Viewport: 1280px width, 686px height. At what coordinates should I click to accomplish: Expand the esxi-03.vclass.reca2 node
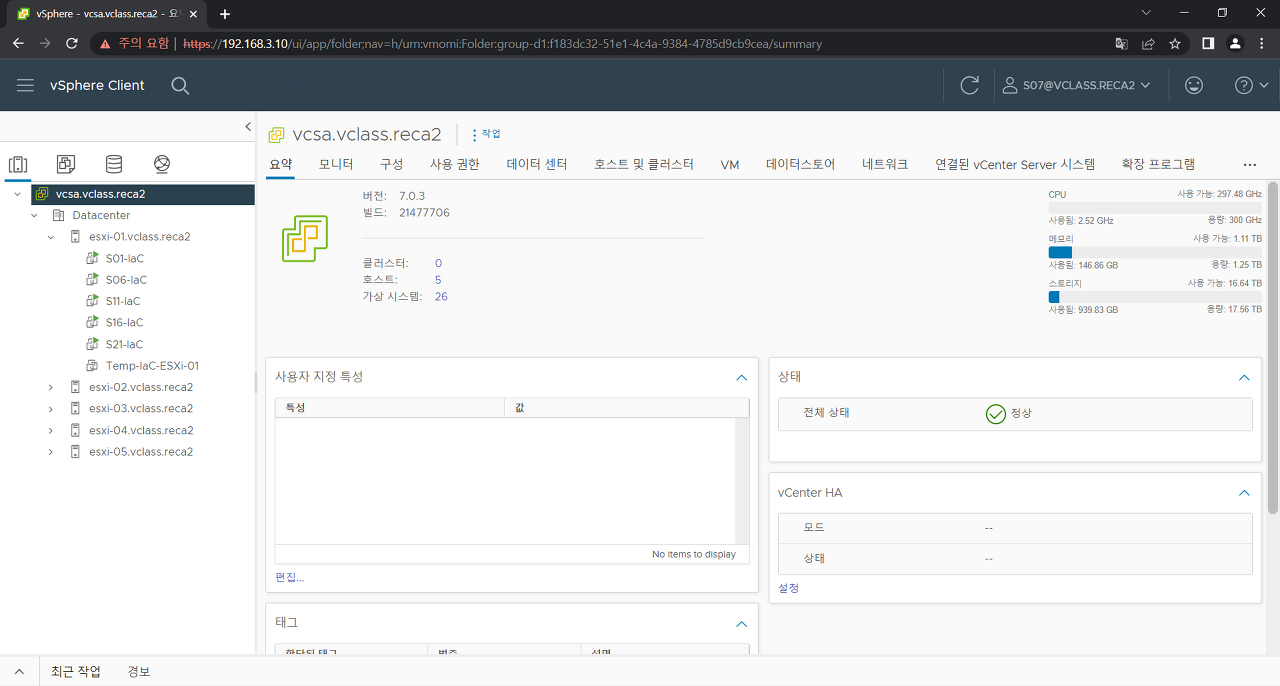click(51, 408)
